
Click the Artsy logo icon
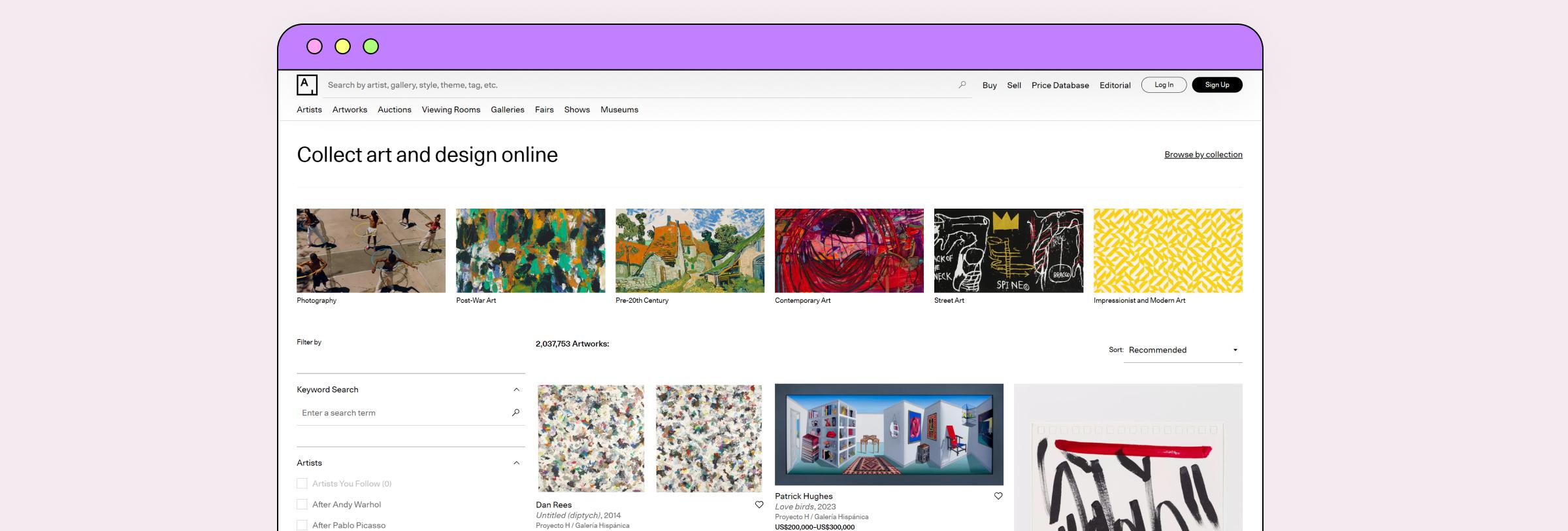(x=307, y=85)
